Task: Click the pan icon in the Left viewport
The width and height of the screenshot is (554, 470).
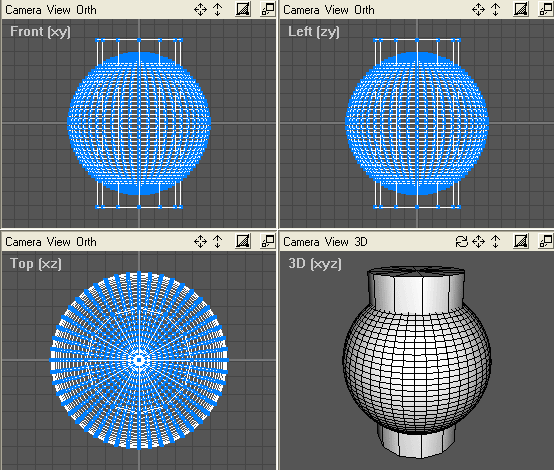Action: click(x=478, y=10)
